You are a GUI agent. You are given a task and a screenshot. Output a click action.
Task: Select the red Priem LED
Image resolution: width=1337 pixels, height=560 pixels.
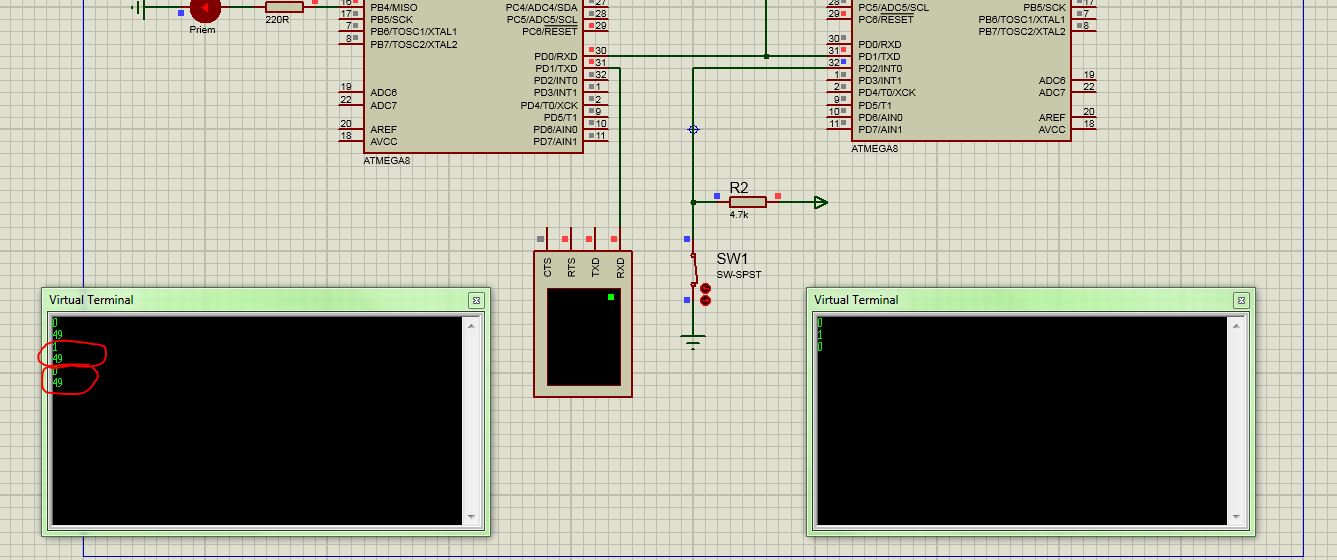(x=205, y=9)
